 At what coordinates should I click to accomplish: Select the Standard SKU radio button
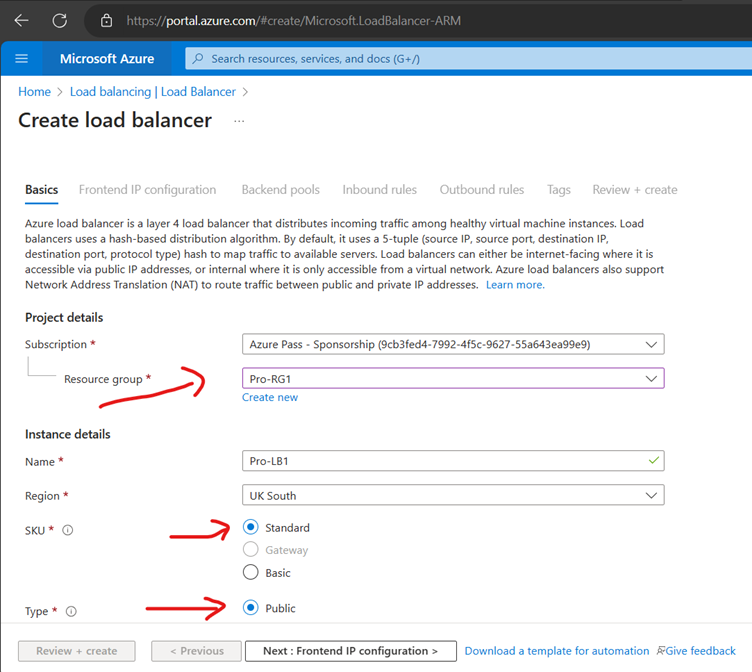(251, 527)
